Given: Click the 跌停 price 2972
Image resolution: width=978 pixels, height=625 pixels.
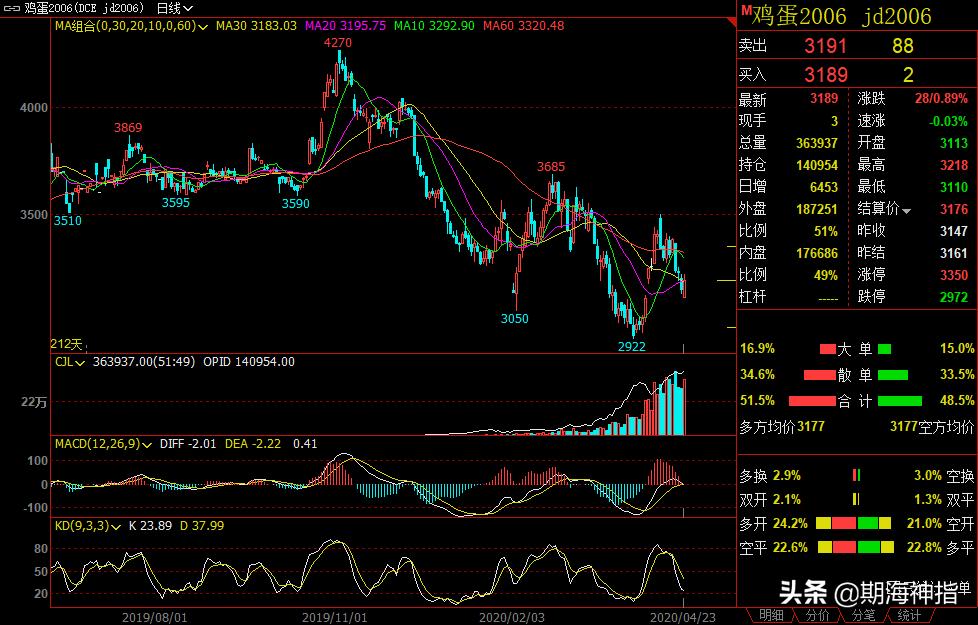Looking at the screenshot, I should 954,297.
